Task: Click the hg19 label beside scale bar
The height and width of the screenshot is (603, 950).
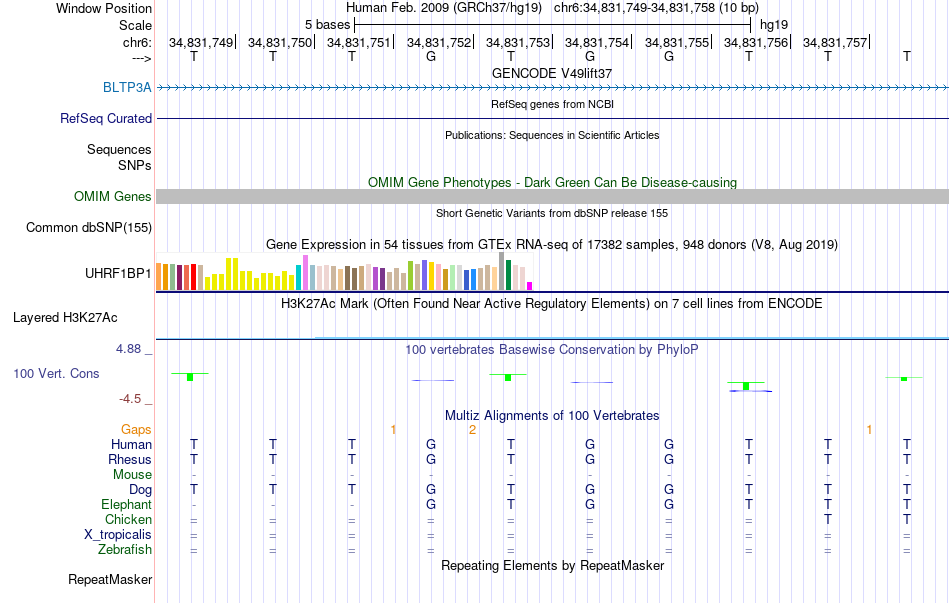Action: point(774,25)
